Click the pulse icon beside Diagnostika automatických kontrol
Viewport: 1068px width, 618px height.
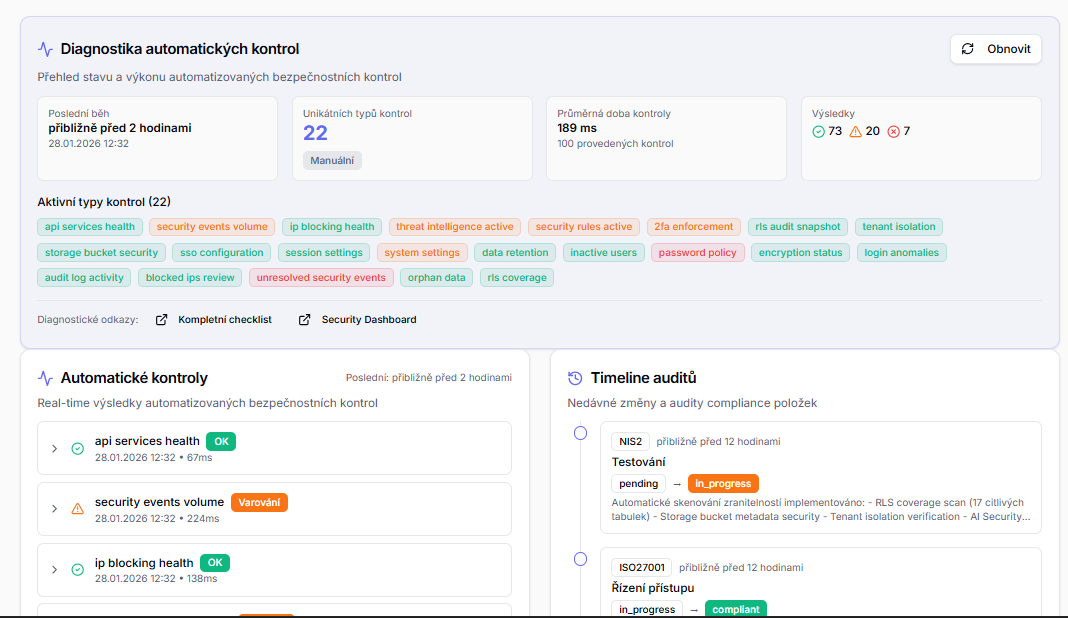45,49
